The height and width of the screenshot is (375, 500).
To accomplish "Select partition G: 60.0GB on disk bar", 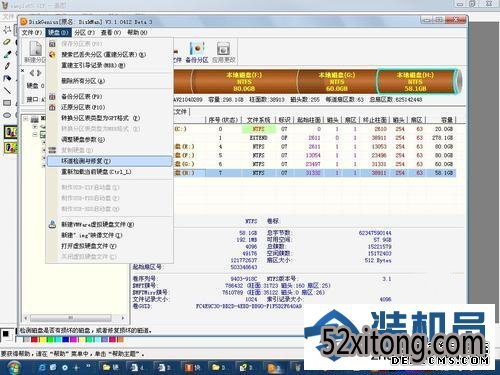I will coord(337,82).
